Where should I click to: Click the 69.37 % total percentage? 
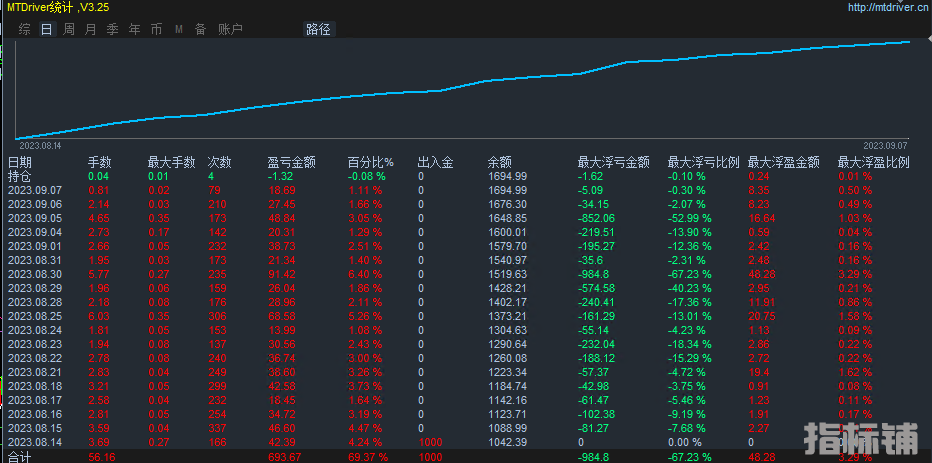(368, 457)
